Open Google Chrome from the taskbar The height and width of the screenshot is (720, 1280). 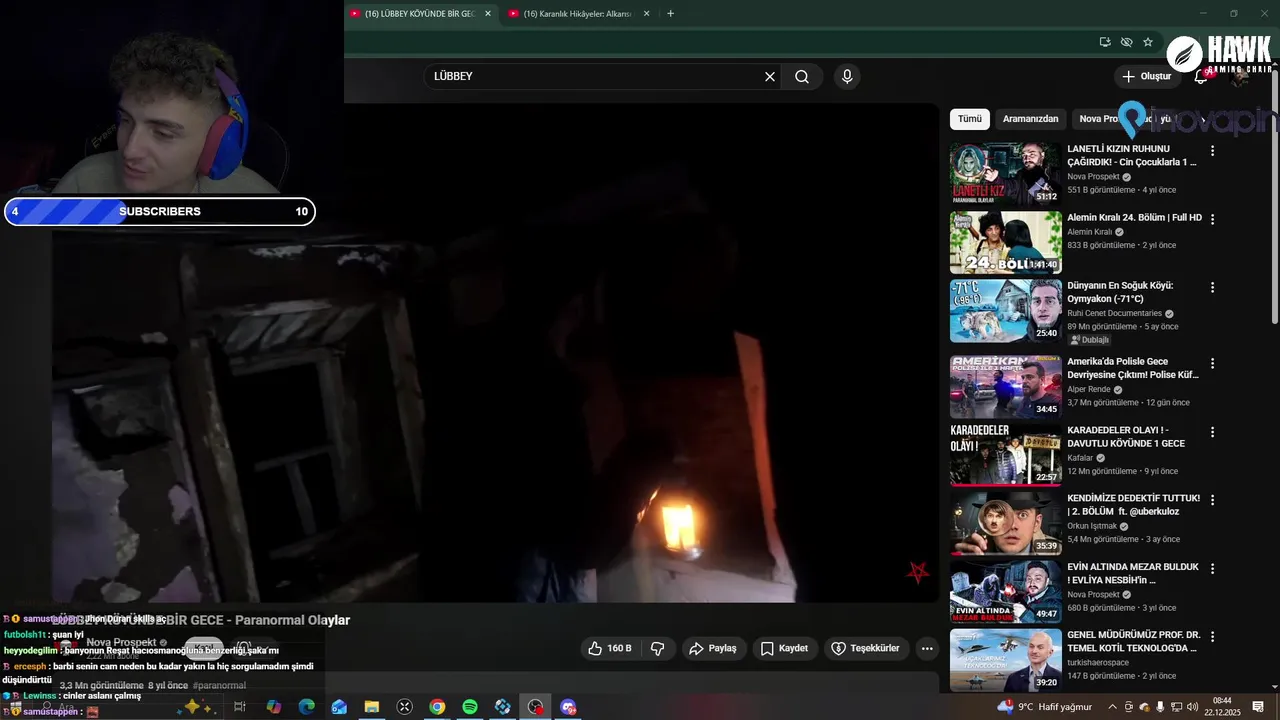[437, 707]
